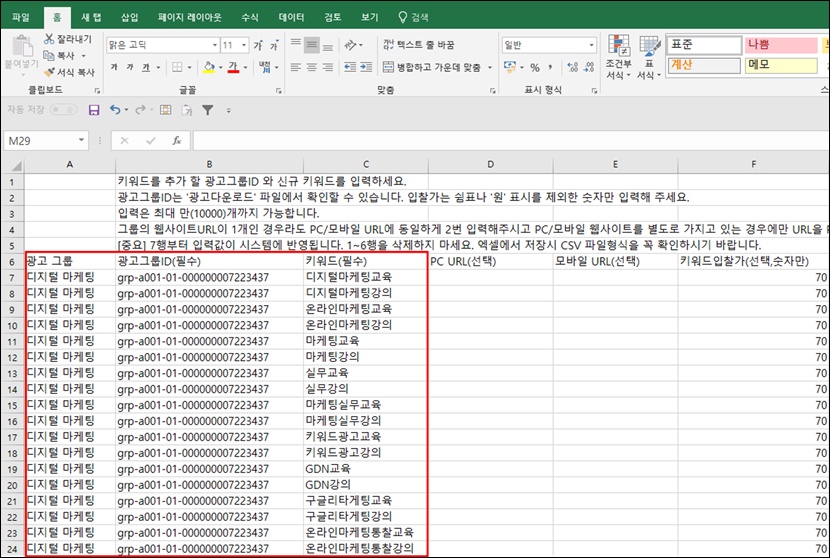Click the accounting number format icon
The height and width of the screenshot is (558, 830).
[510, 67]
